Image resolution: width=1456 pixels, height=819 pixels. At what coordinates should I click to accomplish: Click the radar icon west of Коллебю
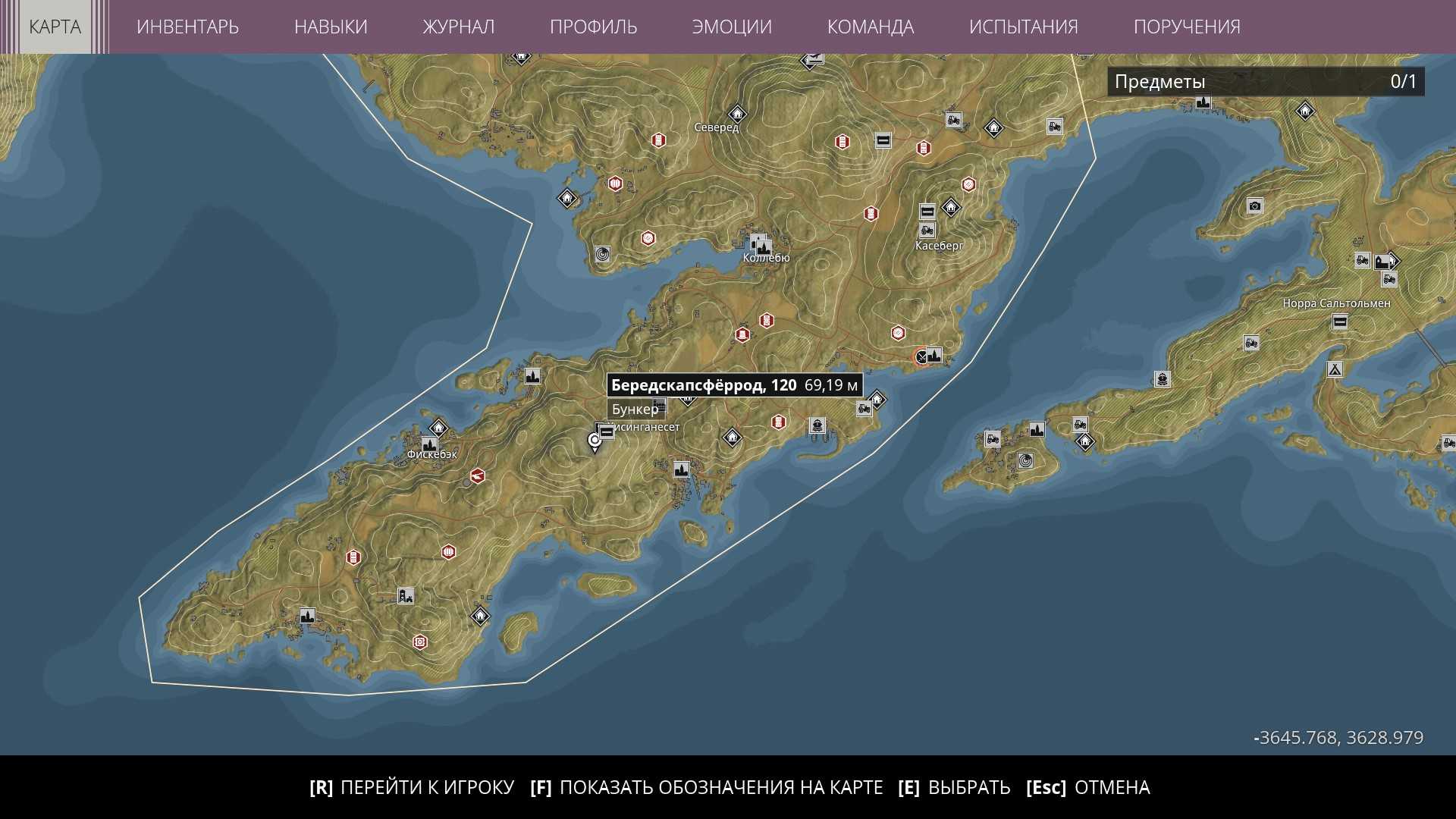[x=603, y=254]
